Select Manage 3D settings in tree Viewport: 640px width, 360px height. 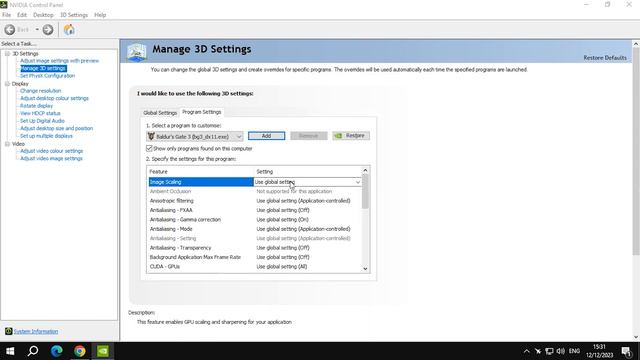pyautogui.click(x=43, y=68)
